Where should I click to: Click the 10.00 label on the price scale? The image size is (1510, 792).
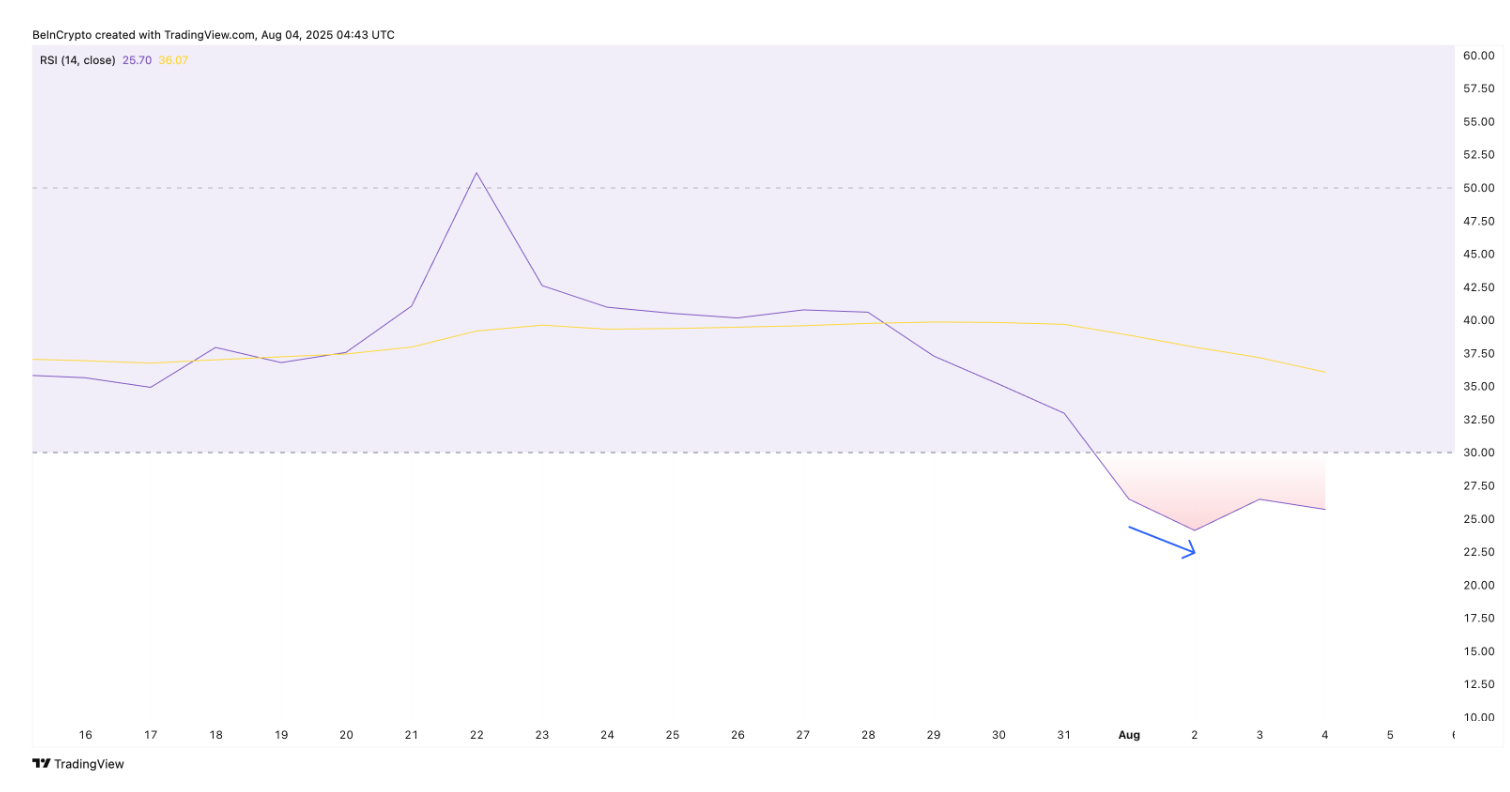point(1480,717)
